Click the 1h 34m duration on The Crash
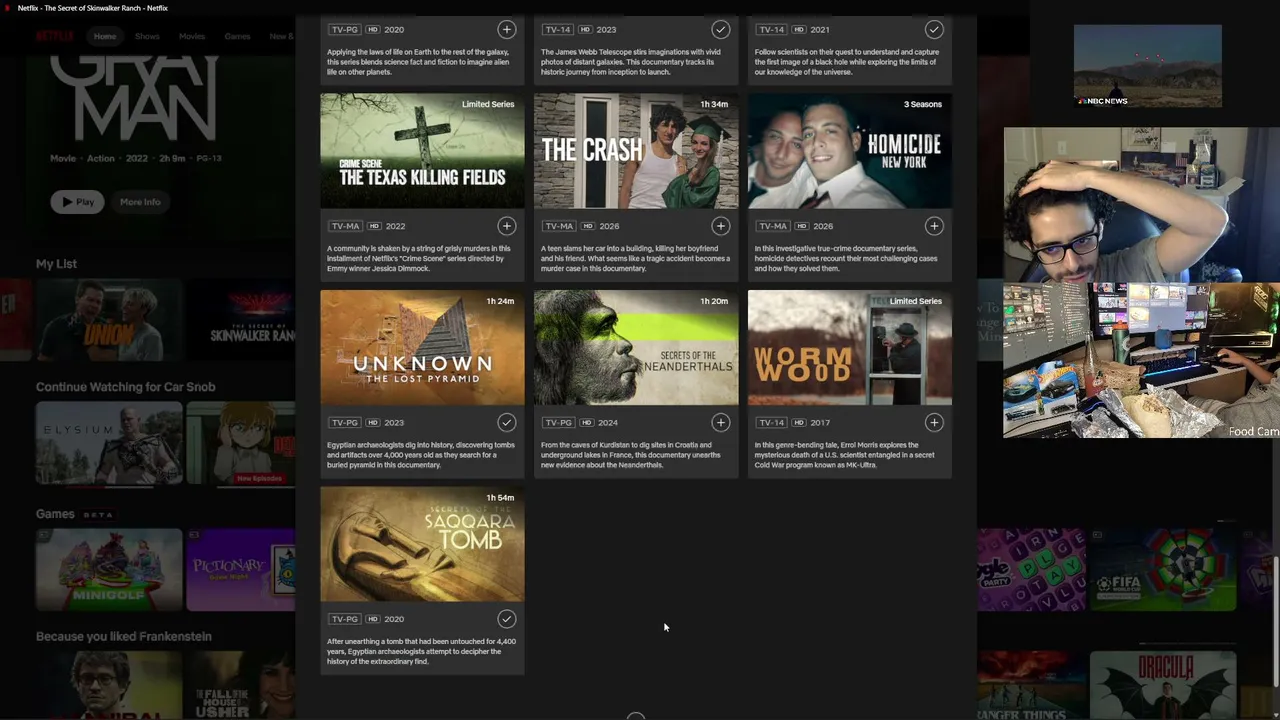Viewport: 1280px width, 720px height. tap(714, 104)
